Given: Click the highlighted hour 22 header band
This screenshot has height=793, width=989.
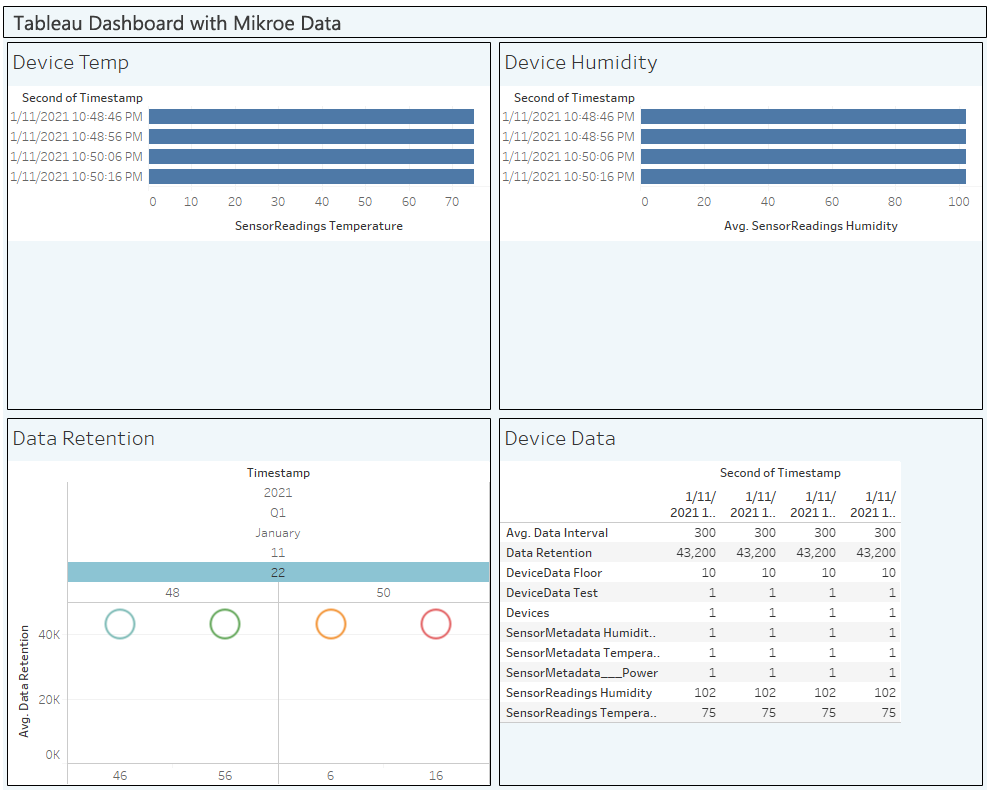Looking at the screenshot, I should coord(278,572).
